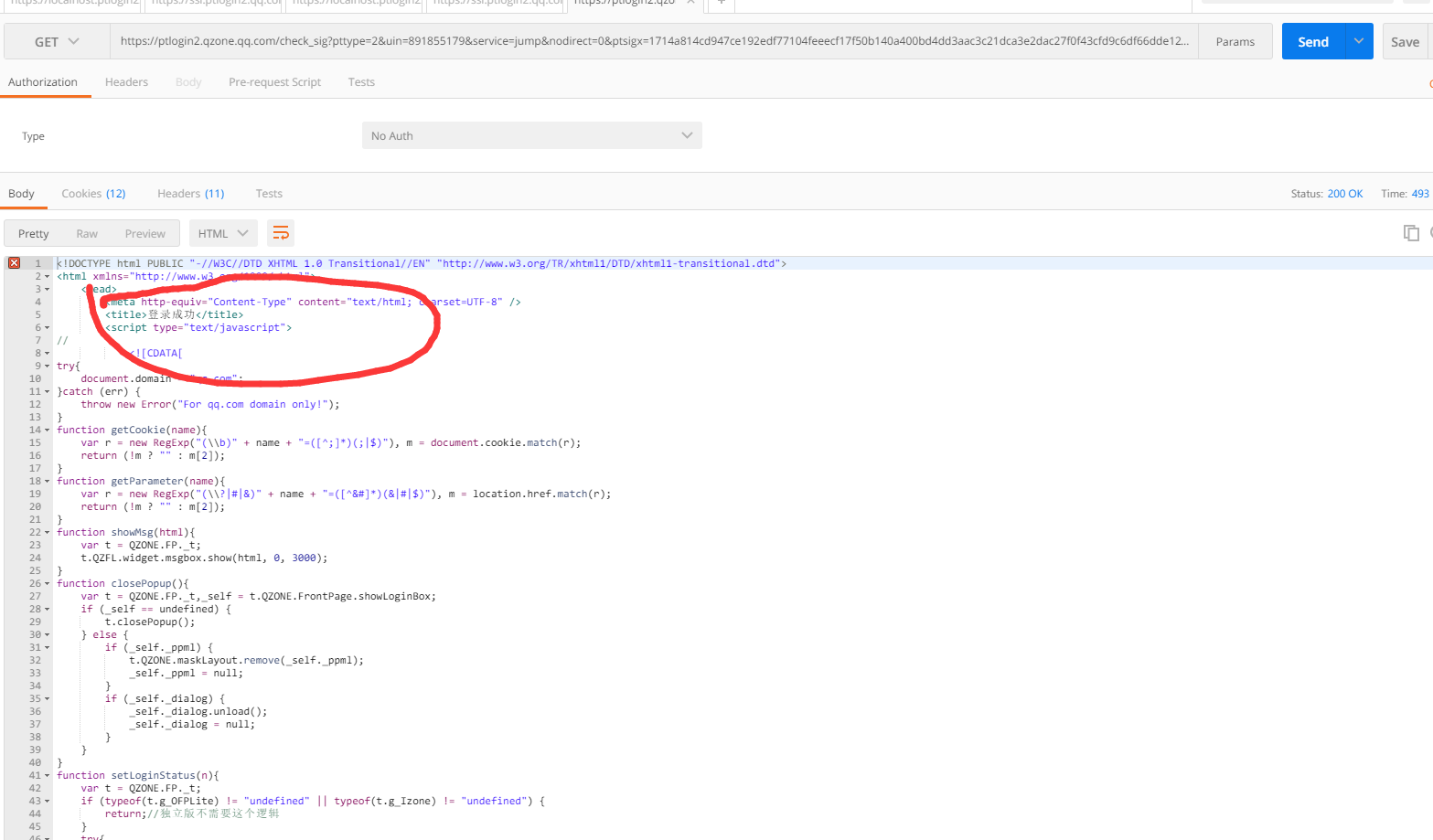Fold the else block on line 30
1433x840 pixels.
(x=48, y=634)
